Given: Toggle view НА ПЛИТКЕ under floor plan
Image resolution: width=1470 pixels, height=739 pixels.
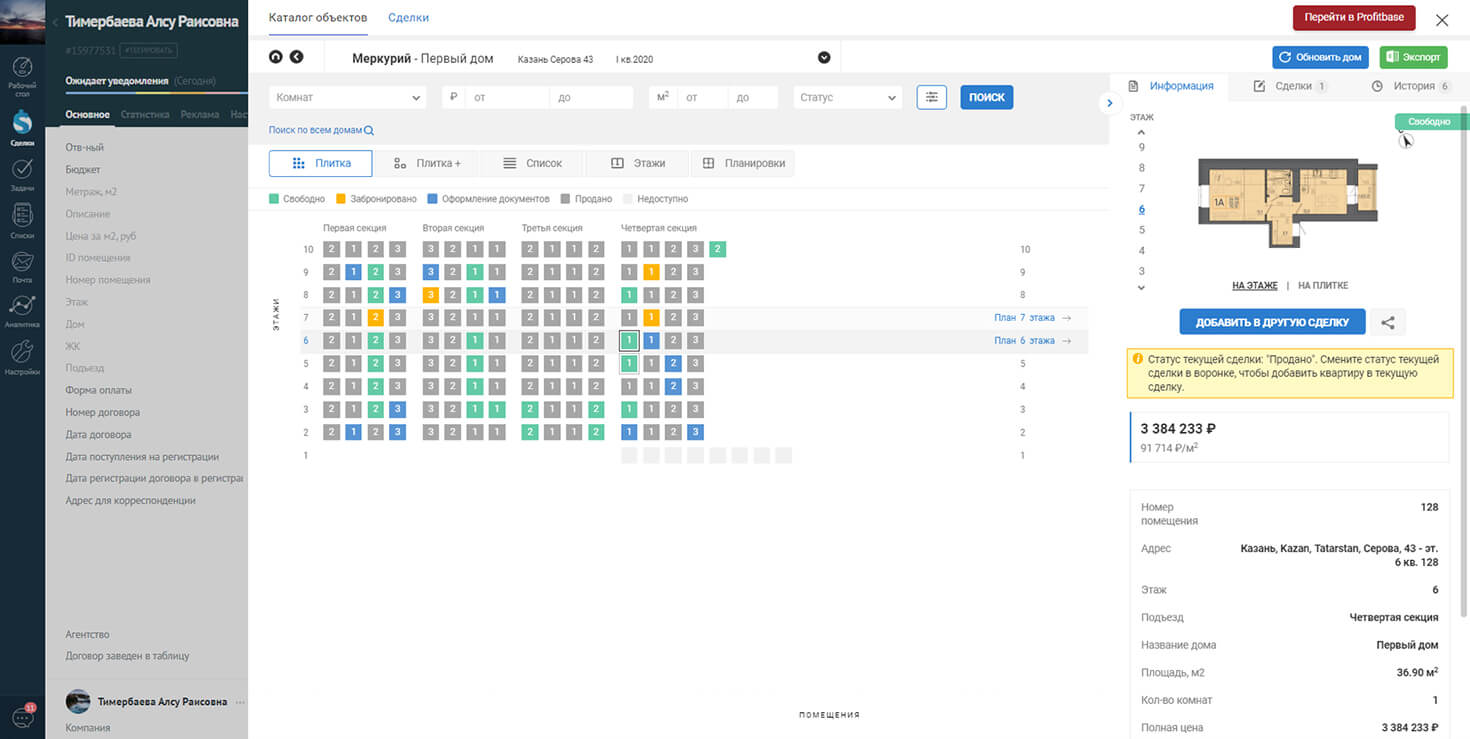Looking at the screenshot, I should [x=1323, y=286].
